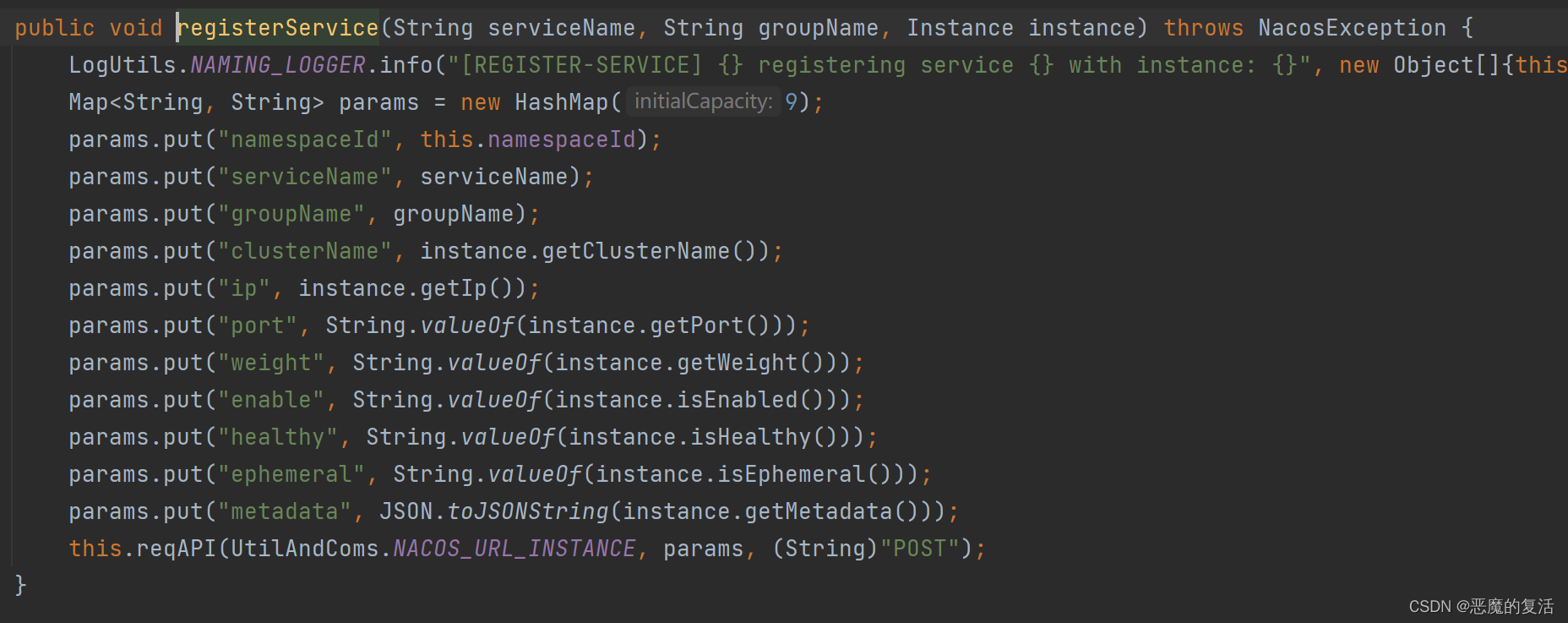Click the NACOS_URL_INSTANCE constant

click(x=514, y=549)
